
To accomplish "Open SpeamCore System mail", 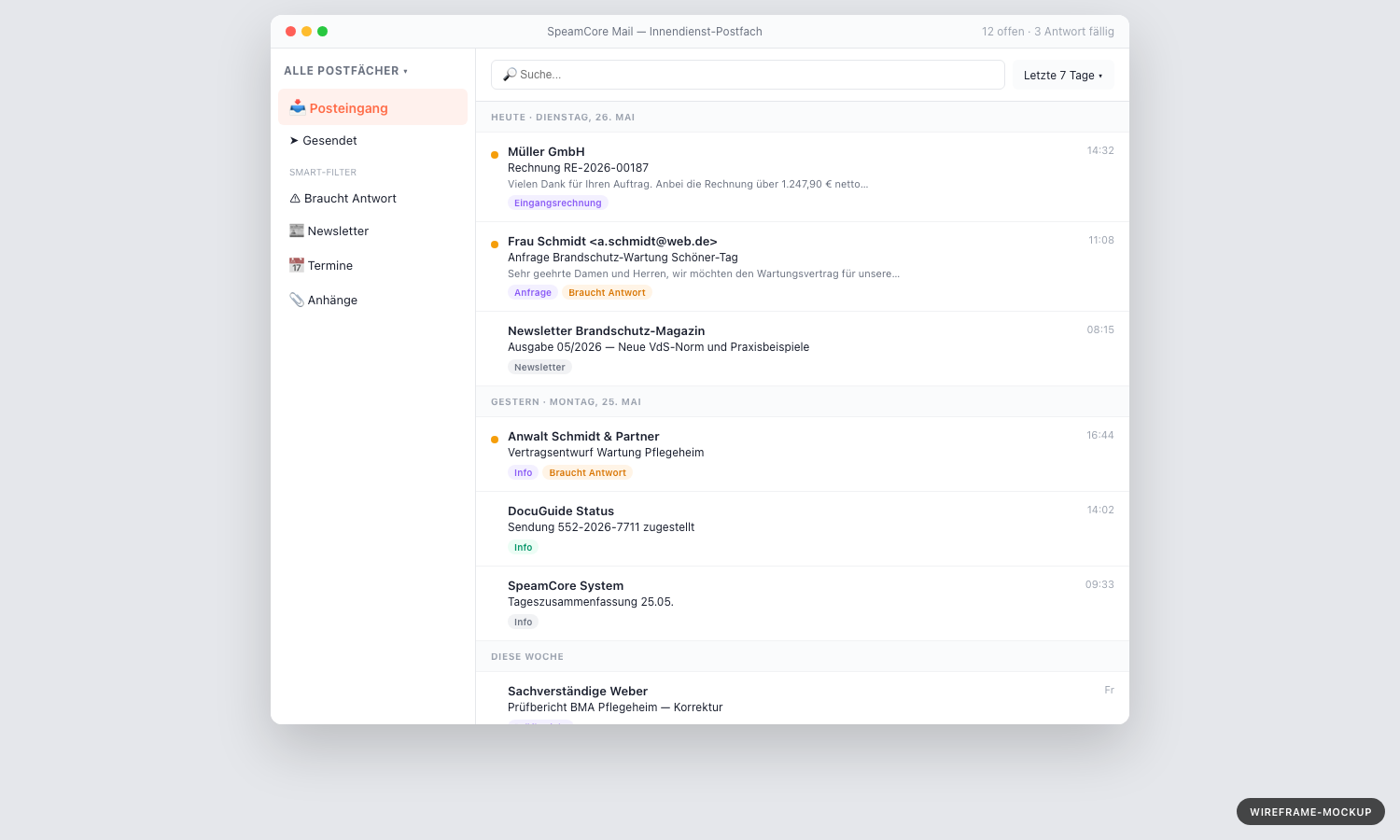I will [x=803, y=604].
